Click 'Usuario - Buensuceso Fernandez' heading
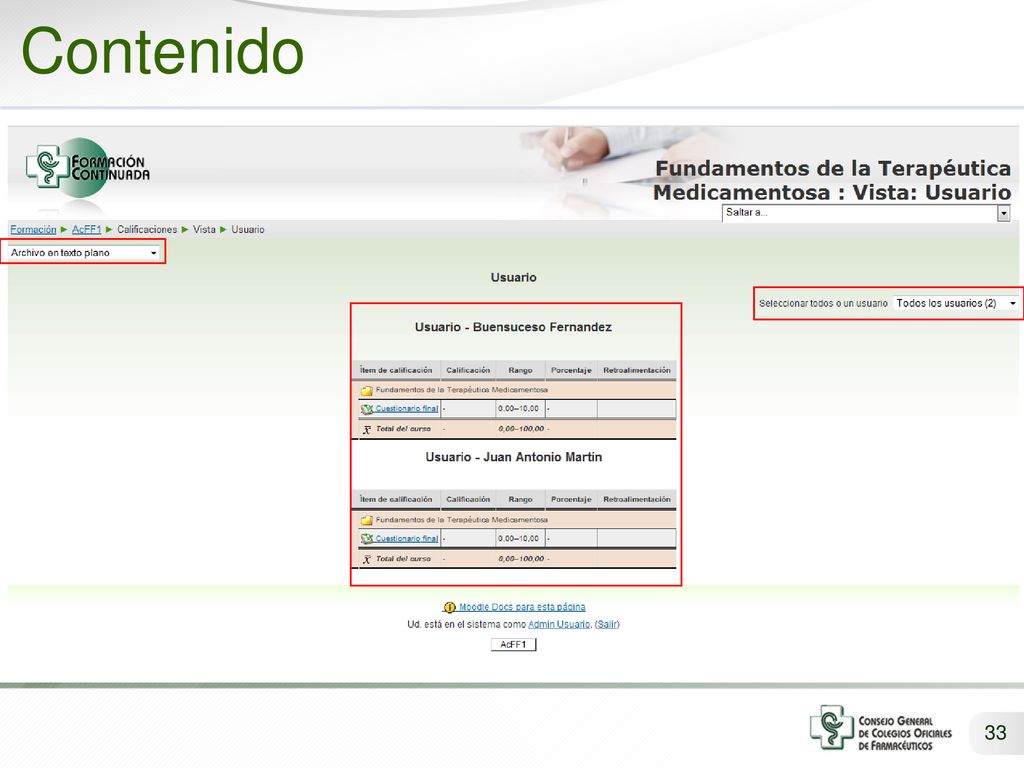 pos(513,327)
